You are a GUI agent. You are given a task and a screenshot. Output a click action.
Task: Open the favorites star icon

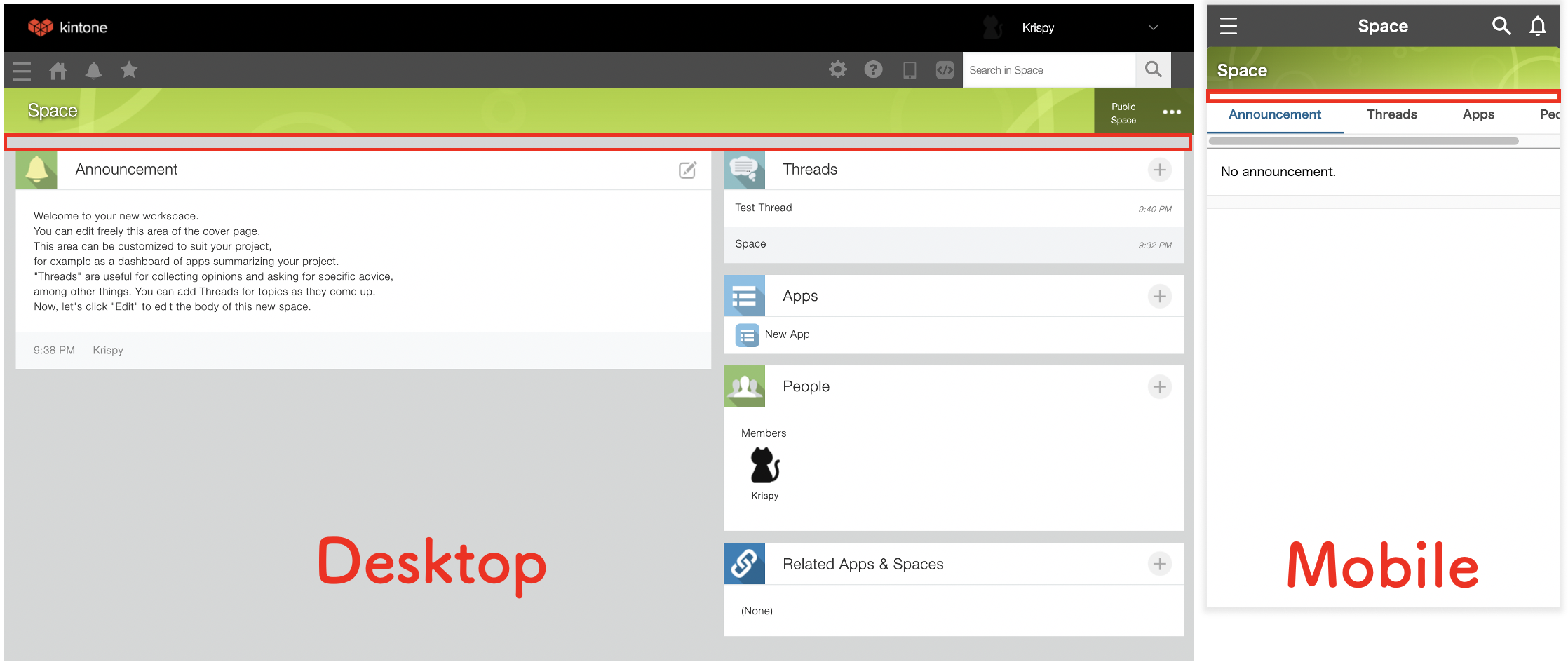pyautogui.click(x=129, y=70)
